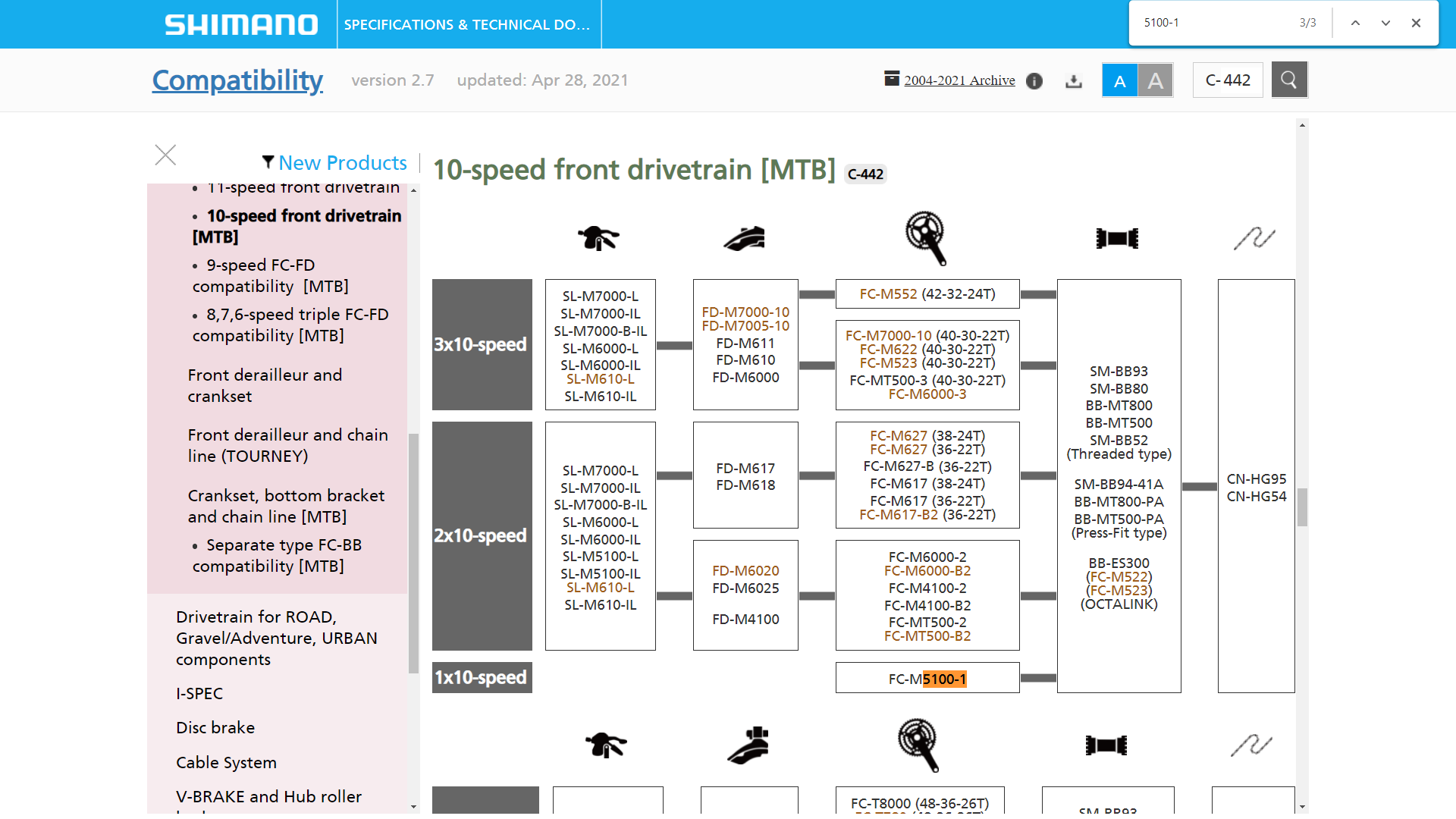Viewport: 1456px width, 819px height.
Task: Click the main content scroll up arrow
Action: [x=1302, y=125]
